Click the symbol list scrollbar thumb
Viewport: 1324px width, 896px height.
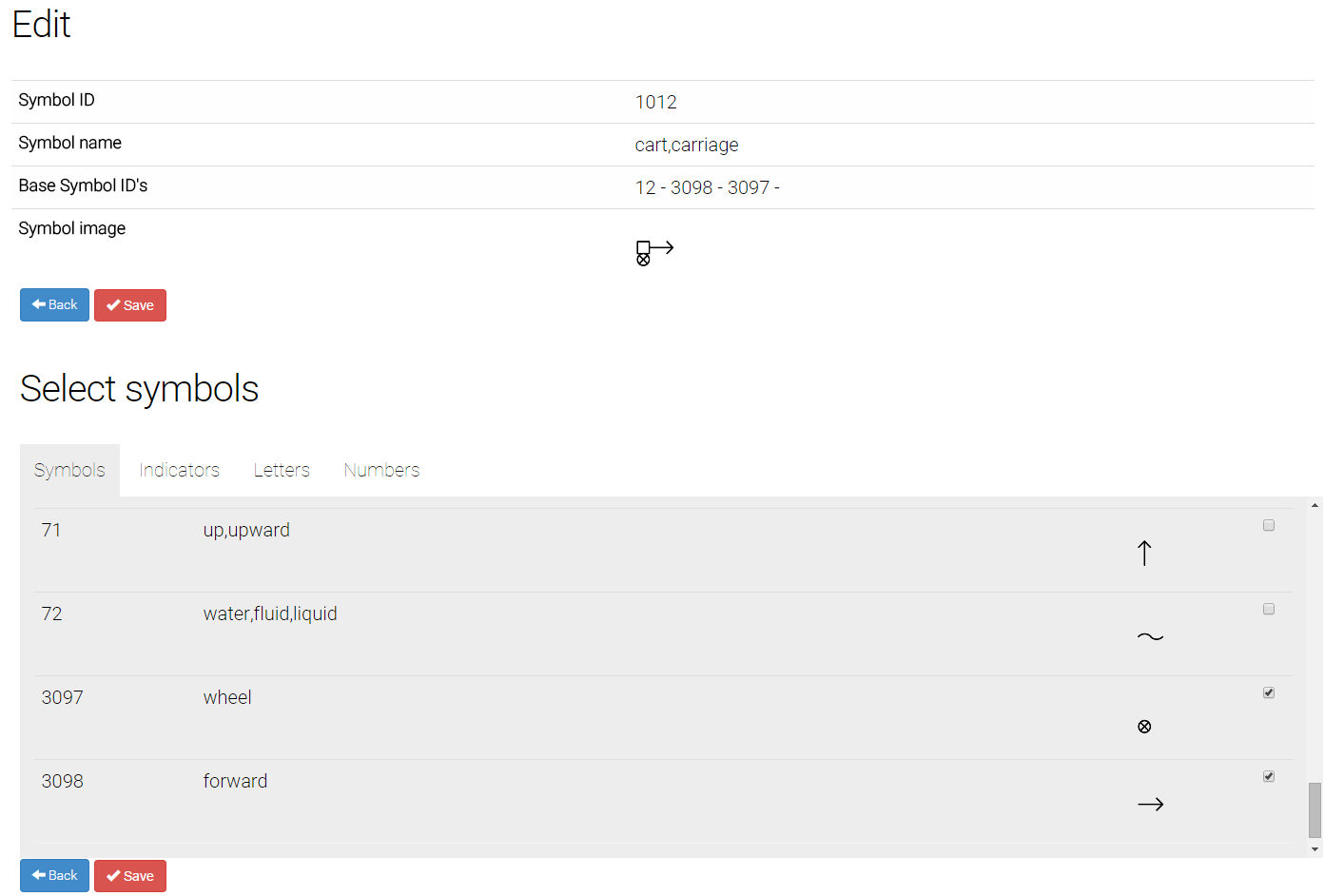coord(1314,810)
